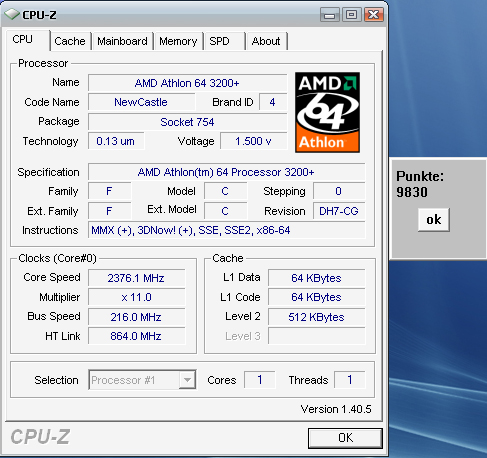
Task: Click the Cores value 1
Action: (x=260, y=380)
